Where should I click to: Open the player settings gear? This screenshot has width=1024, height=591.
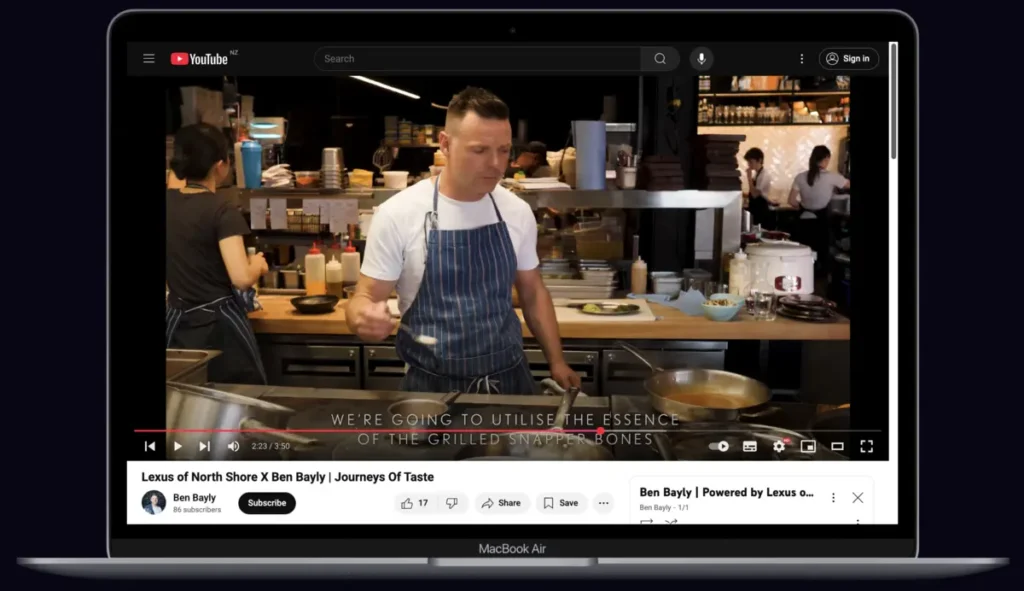point(779,446)
